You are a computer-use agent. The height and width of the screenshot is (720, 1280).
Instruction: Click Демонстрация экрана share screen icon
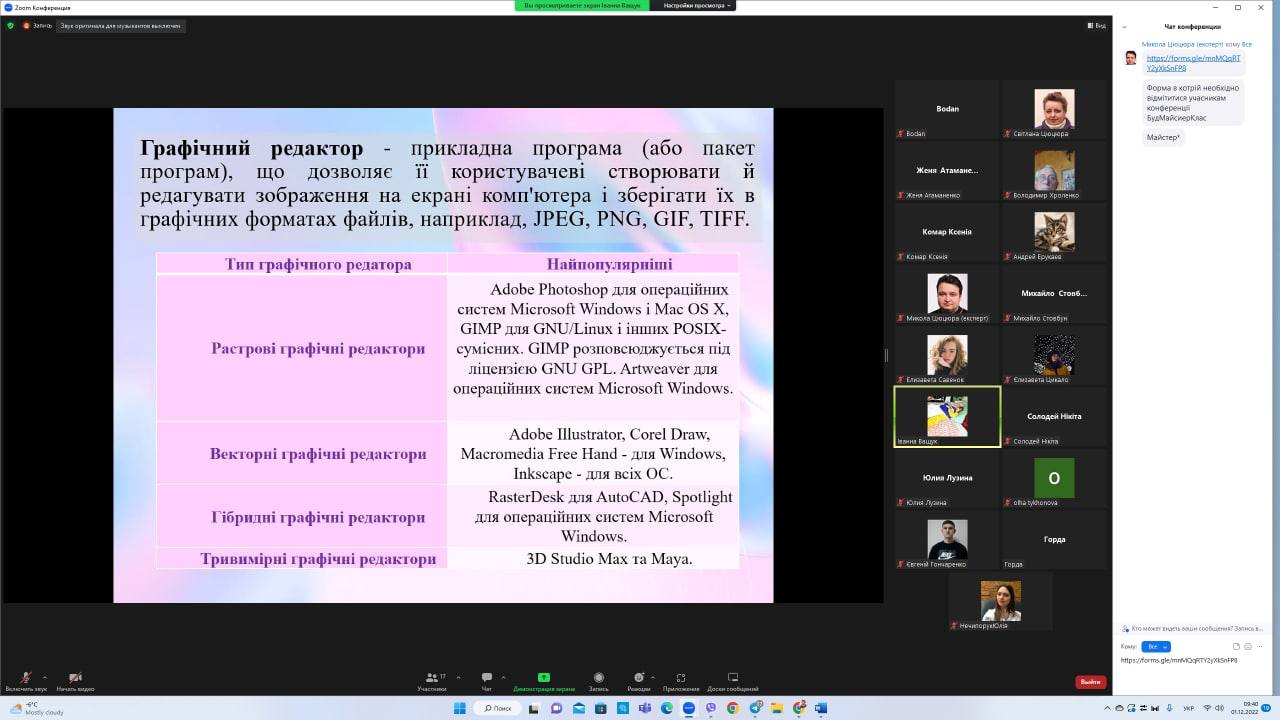544,677
